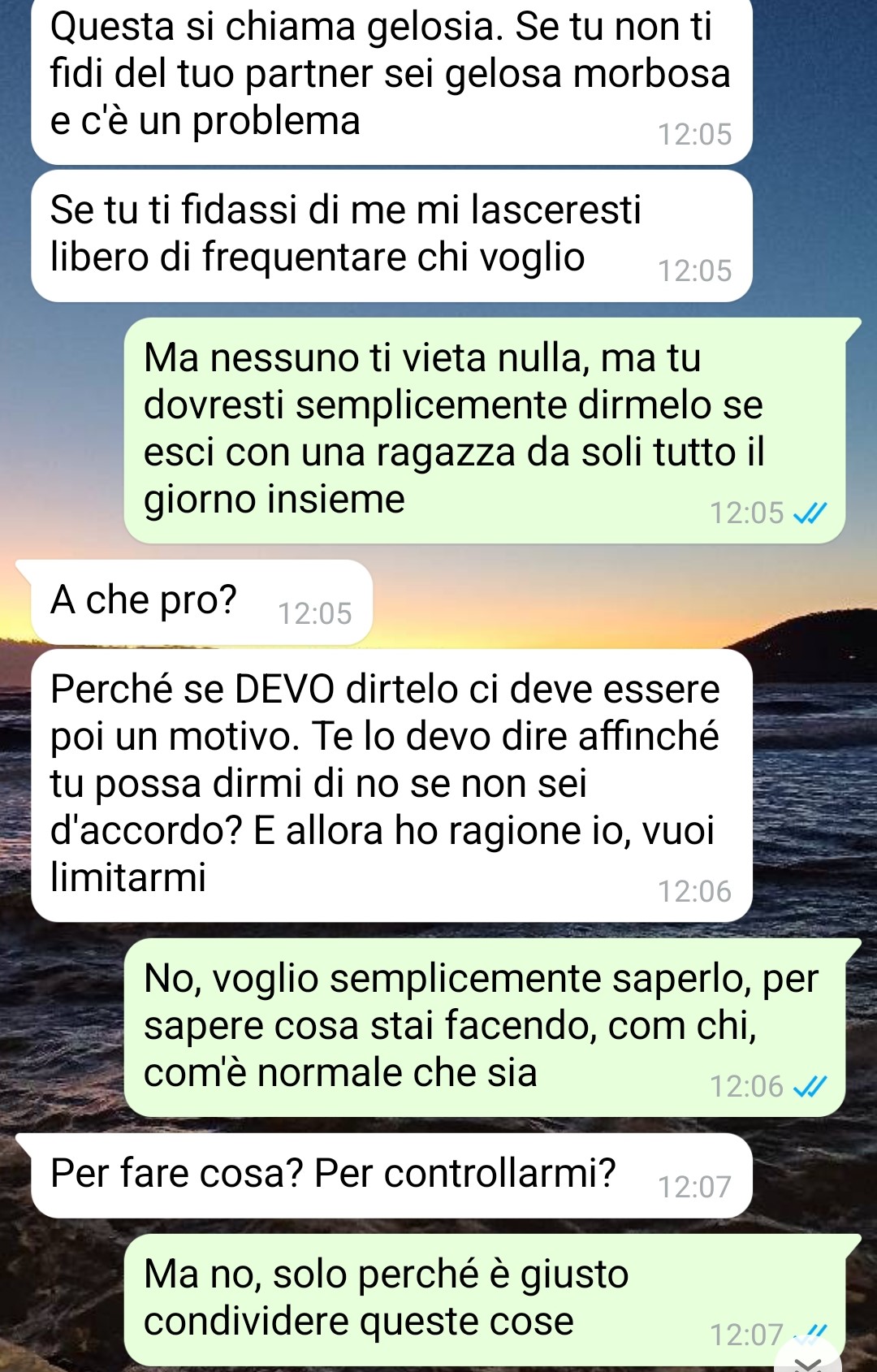
Task: Tap the 12:05 timestamp on the 'problema' message
Action: coord(694,134)
